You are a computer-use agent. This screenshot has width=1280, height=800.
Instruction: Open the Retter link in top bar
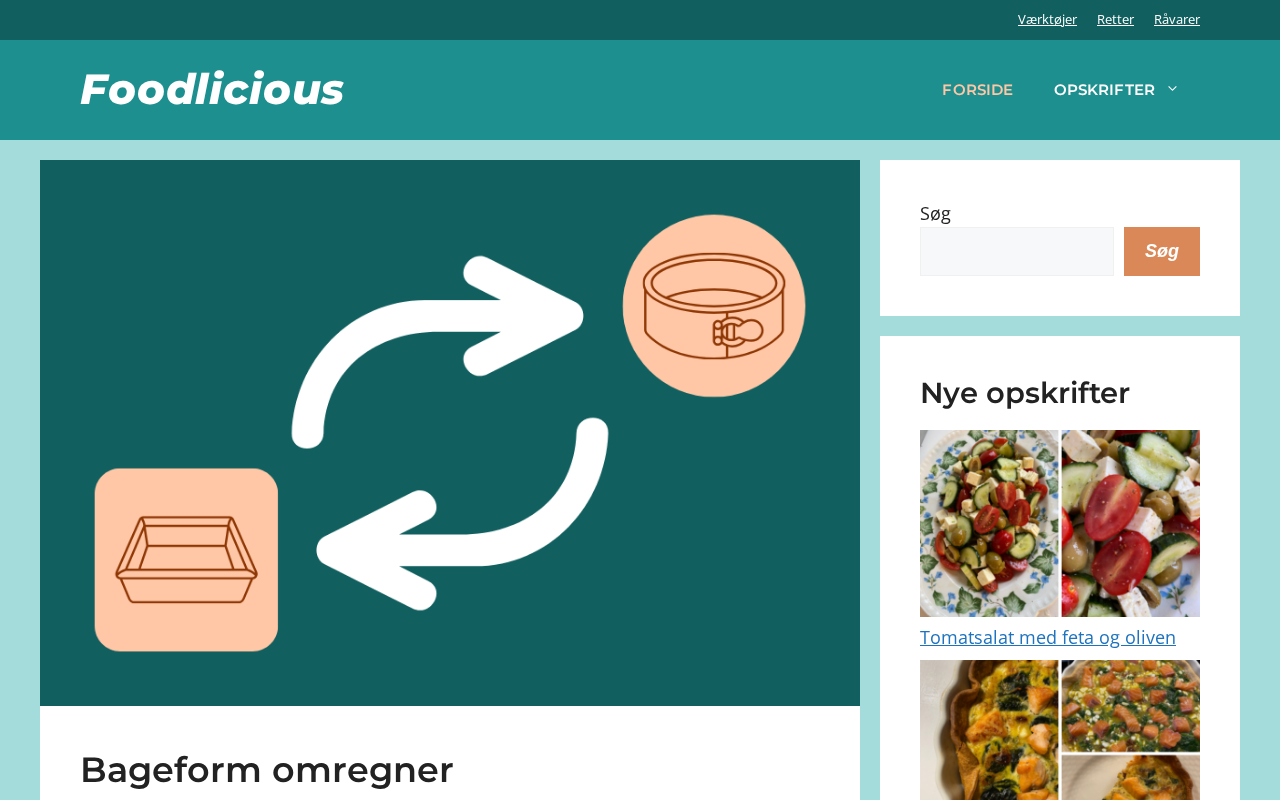pos(1115,19)
